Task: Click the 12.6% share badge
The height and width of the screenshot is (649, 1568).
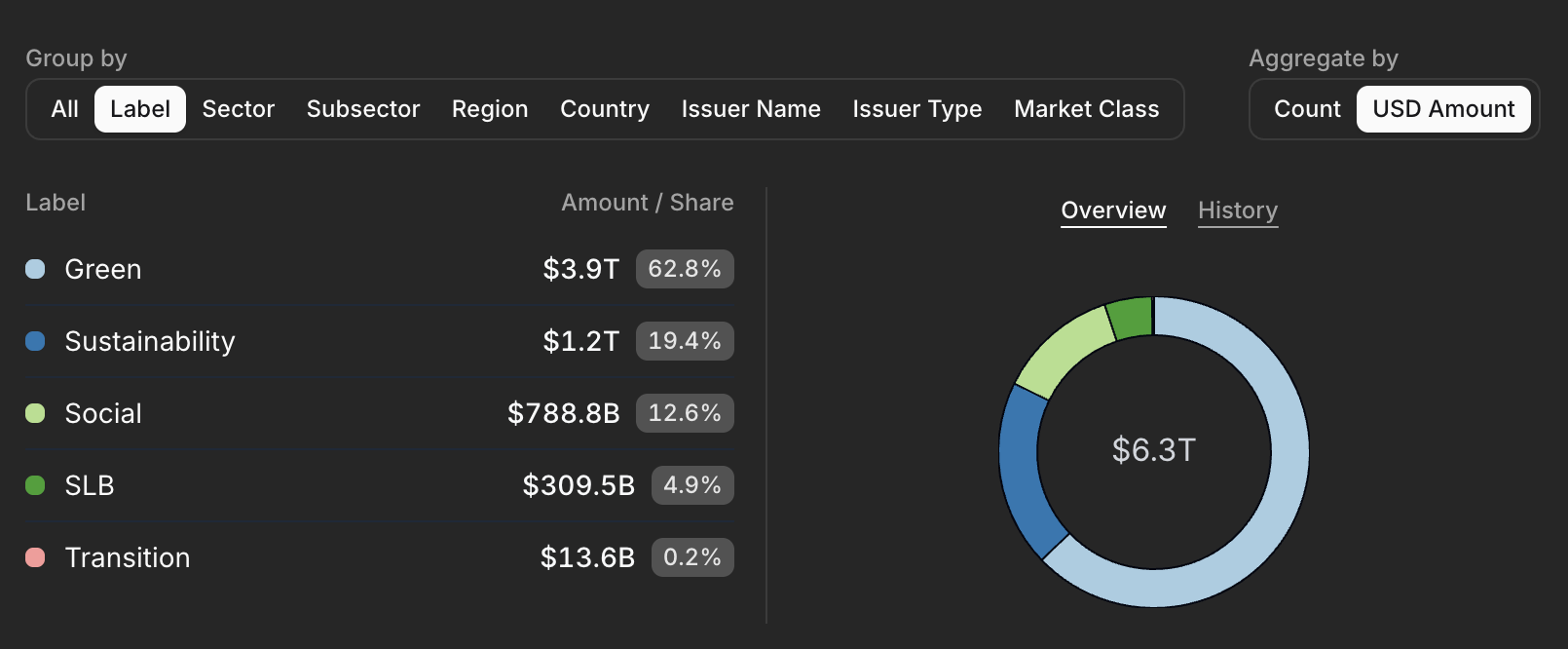Action: tap(685, 413)
